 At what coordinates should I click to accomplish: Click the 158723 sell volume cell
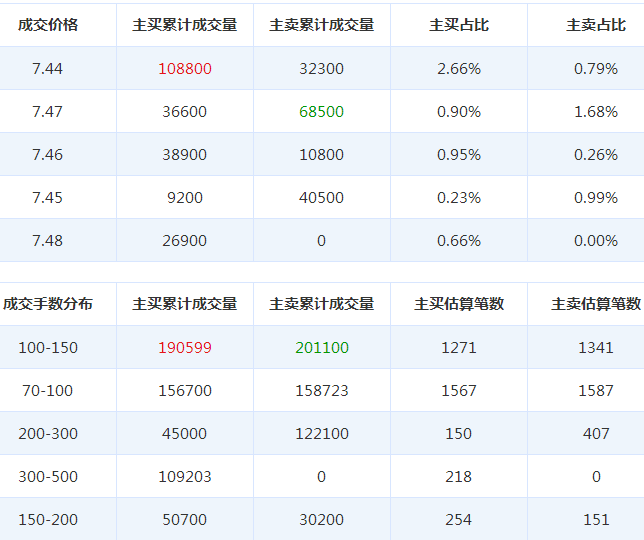[x=322, y=391]
